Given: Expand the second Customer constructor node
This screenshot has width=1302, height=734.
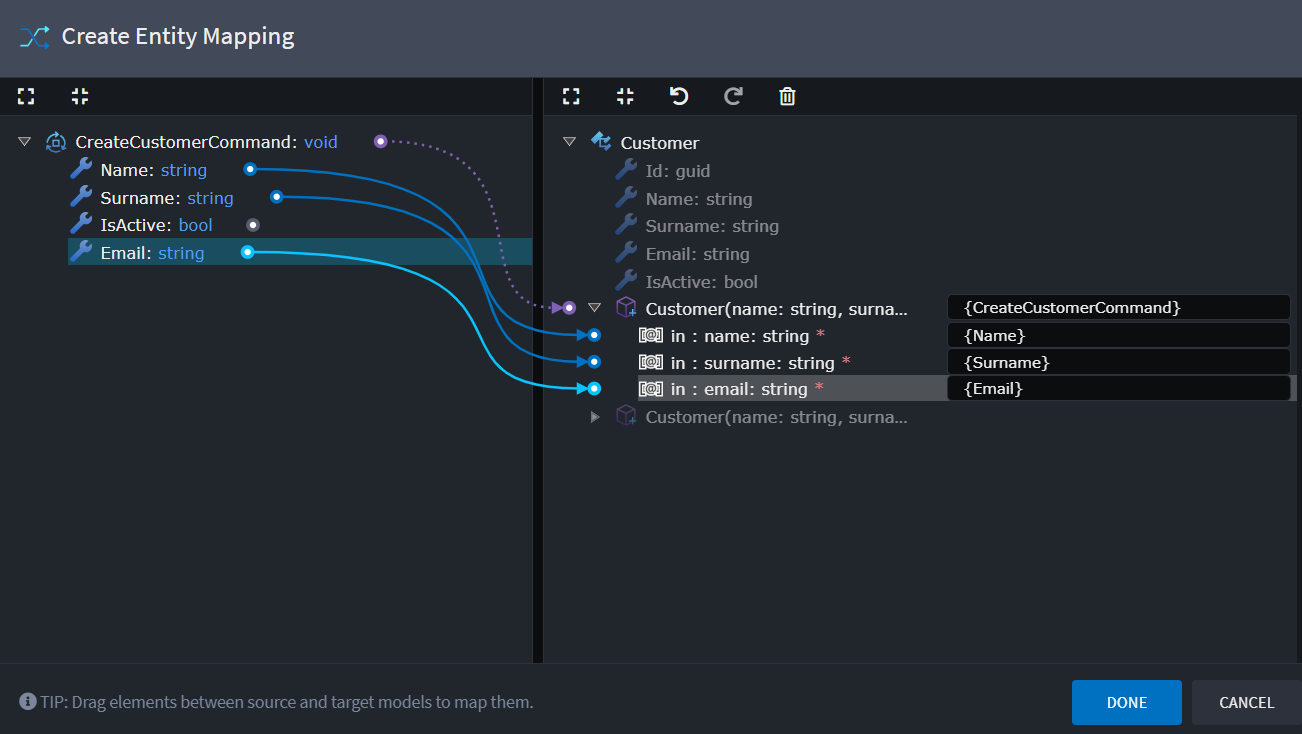Looking at the screenshot, I should 595,416.
